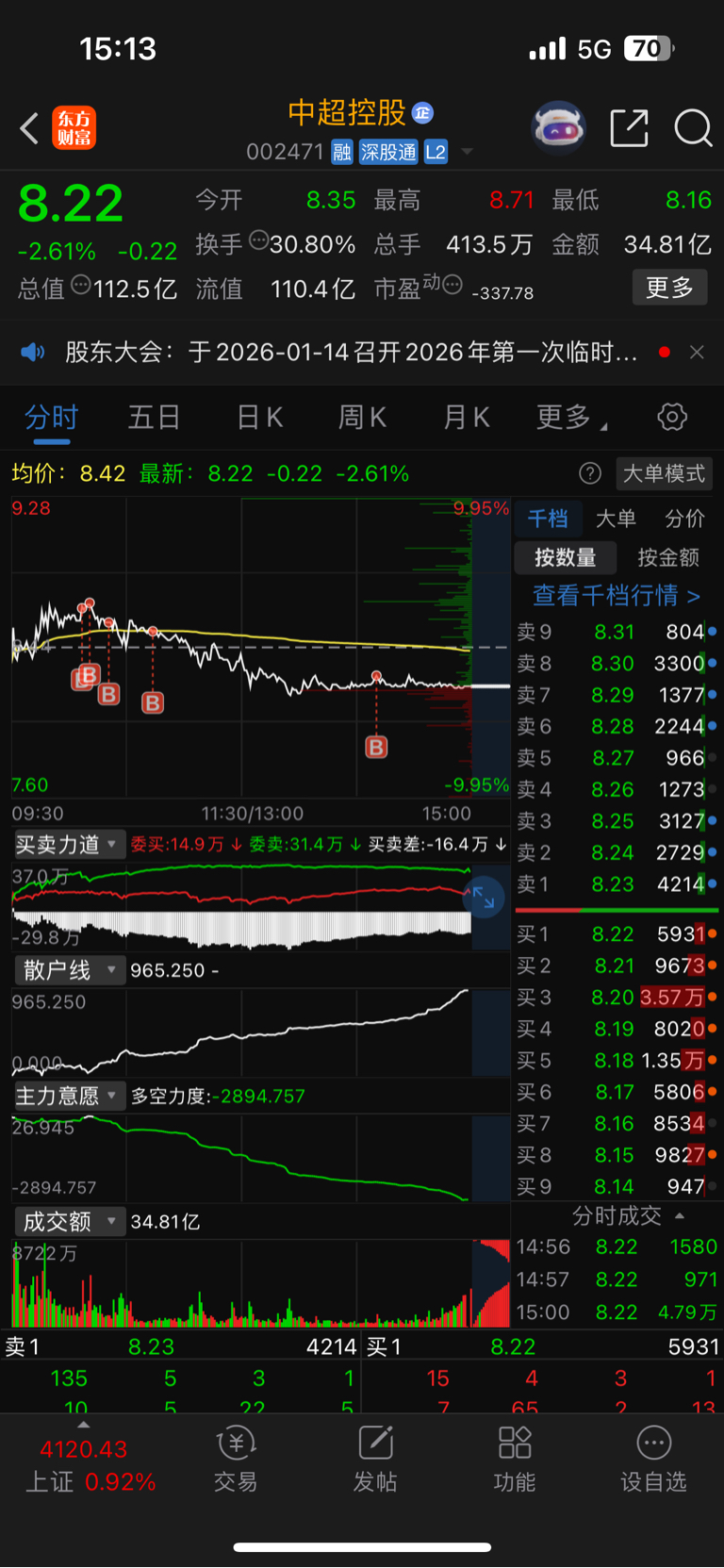The image size is (724, 1568).
Task: Switch to 周K chart tab
Action: 362,417
